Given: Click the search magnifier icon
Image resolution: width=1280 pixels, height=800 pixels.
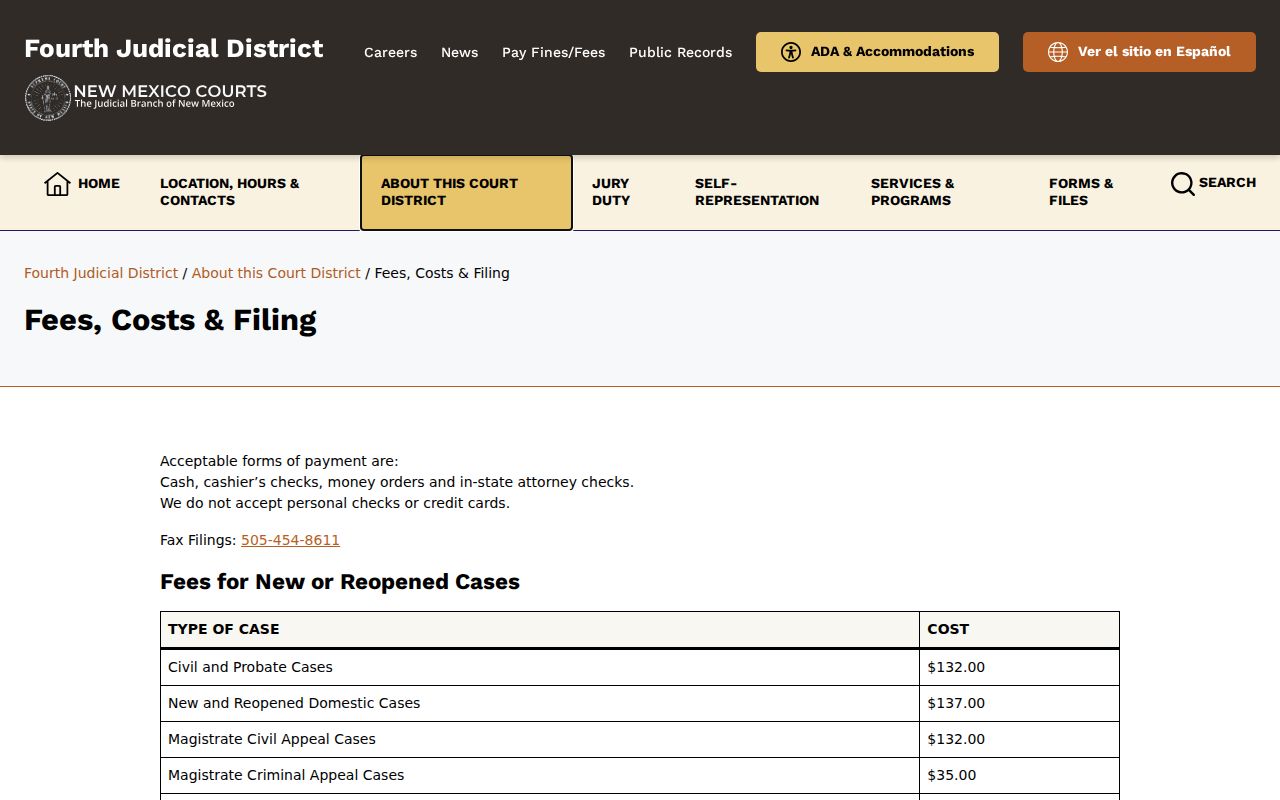Looking at the screenshot, I should 1182,184.
